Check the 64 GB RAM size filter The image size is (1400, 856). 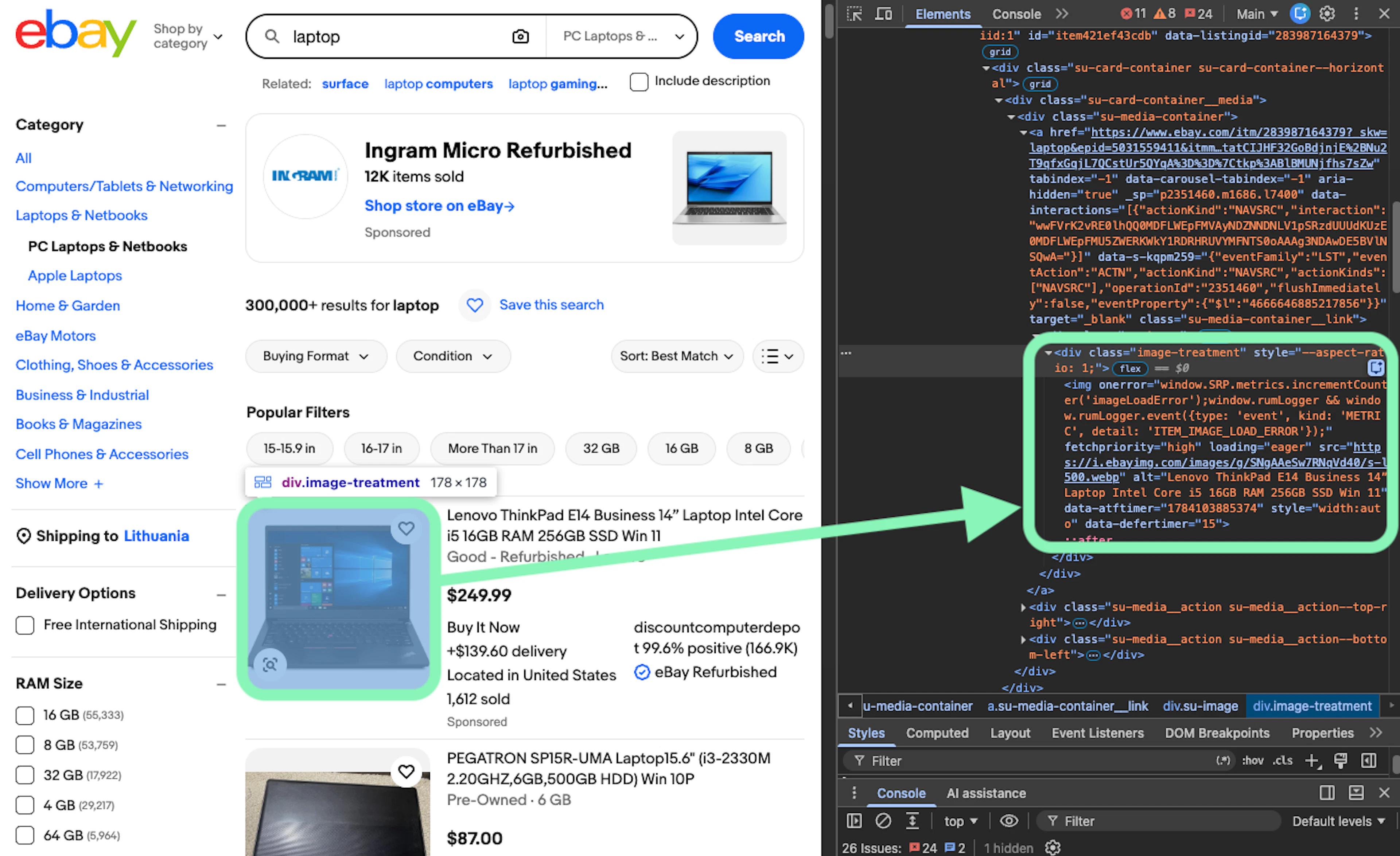(x=25, y=835)
